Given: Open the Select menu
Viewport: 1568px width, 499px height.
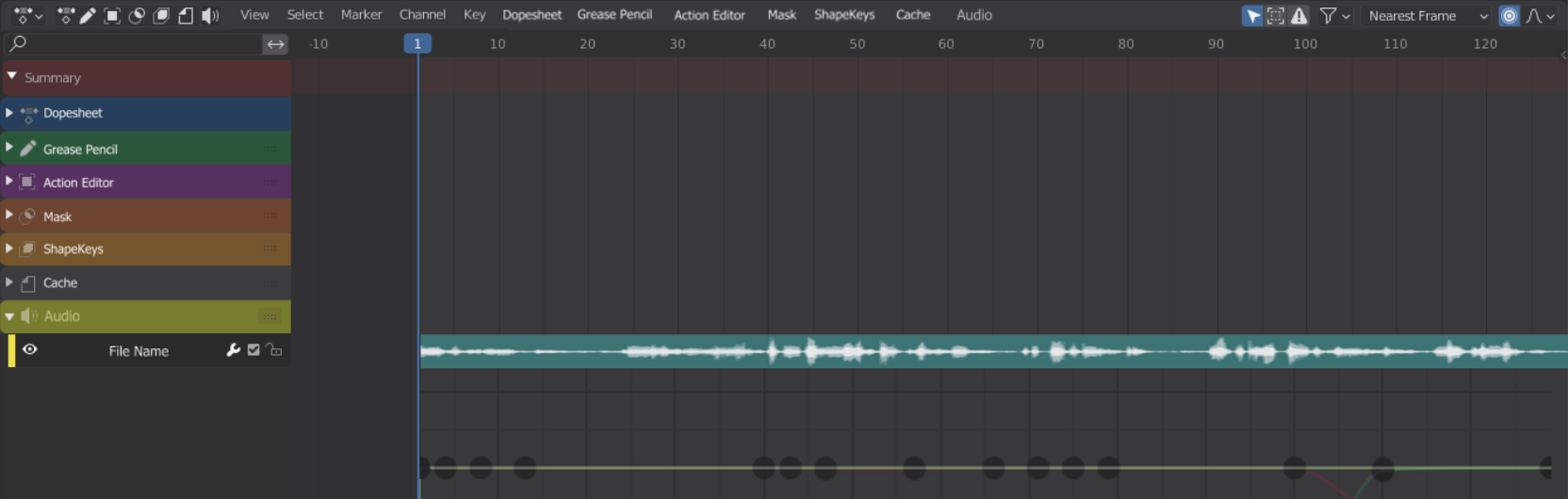Looking at the screenshot, I should [x=304, y=15].
